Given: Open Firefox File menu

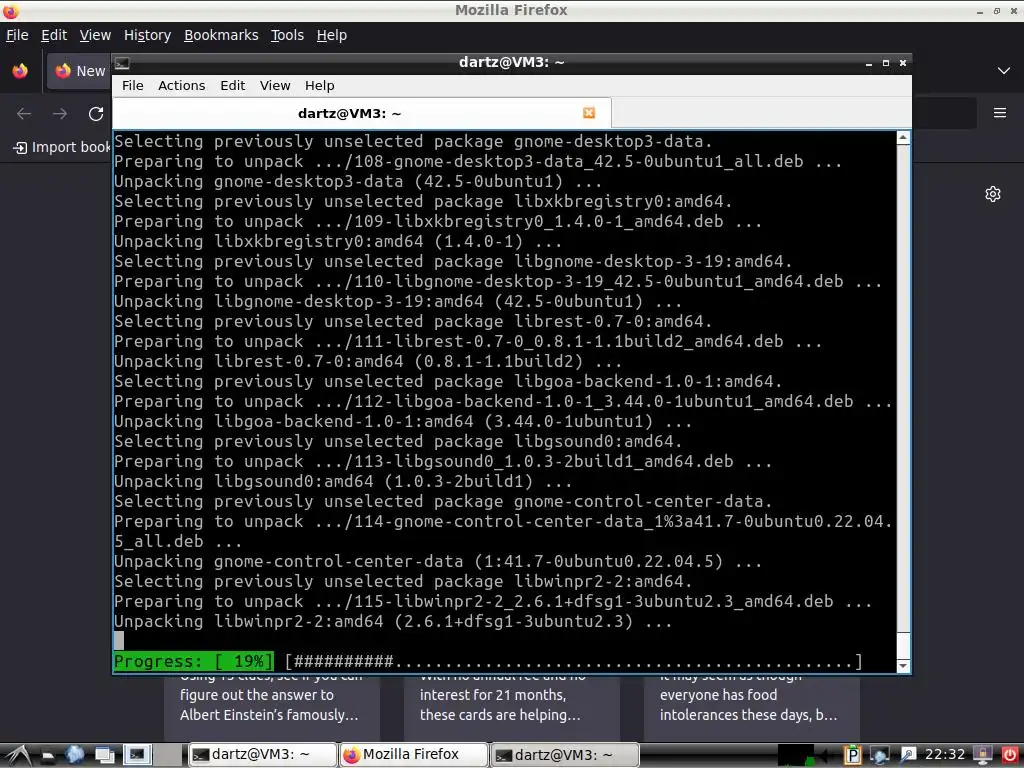Looking at the screenshot, I should pos(17,35).
